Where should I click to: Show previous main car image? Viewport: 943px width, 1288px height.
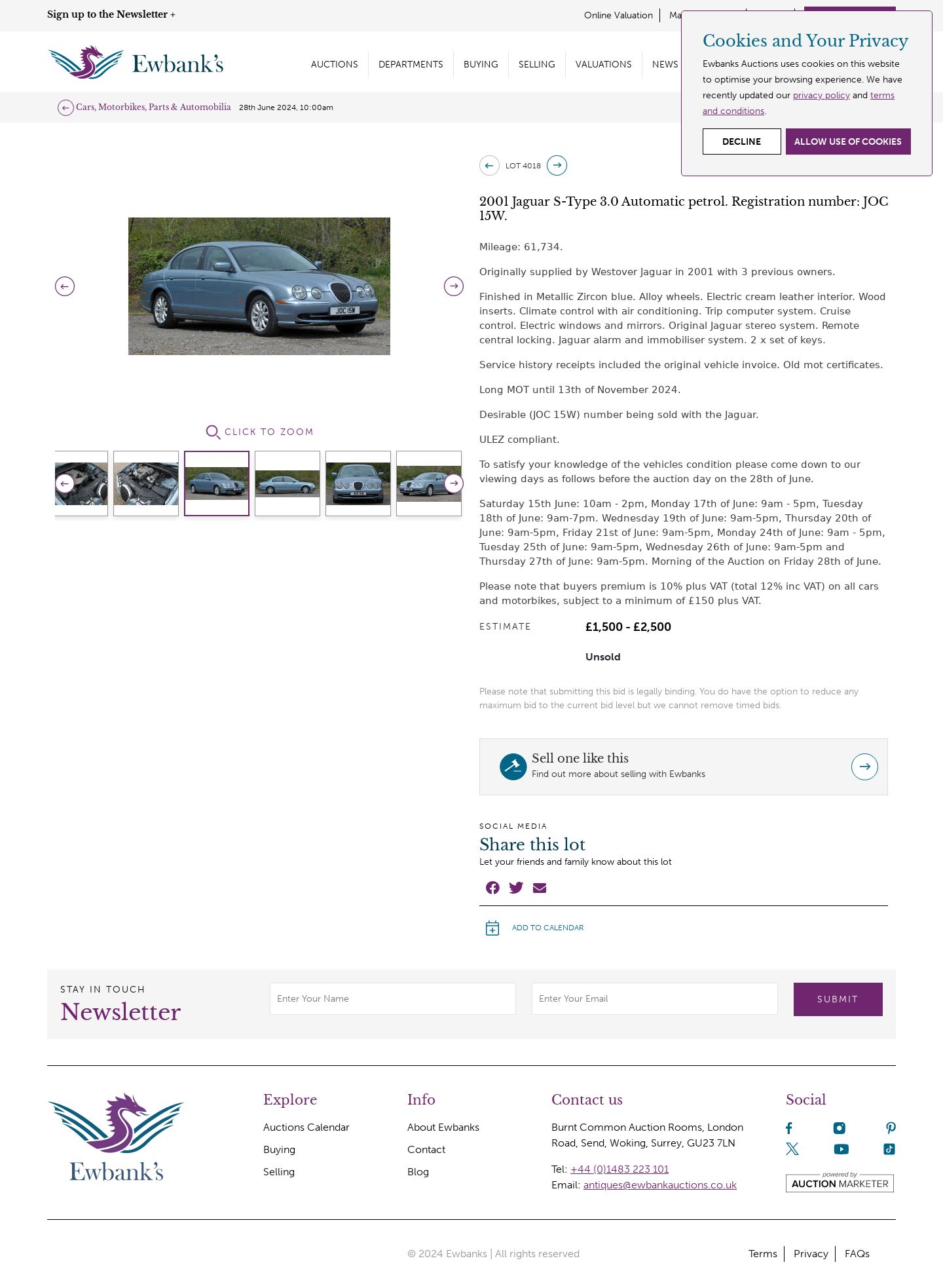tap(65, 286)
